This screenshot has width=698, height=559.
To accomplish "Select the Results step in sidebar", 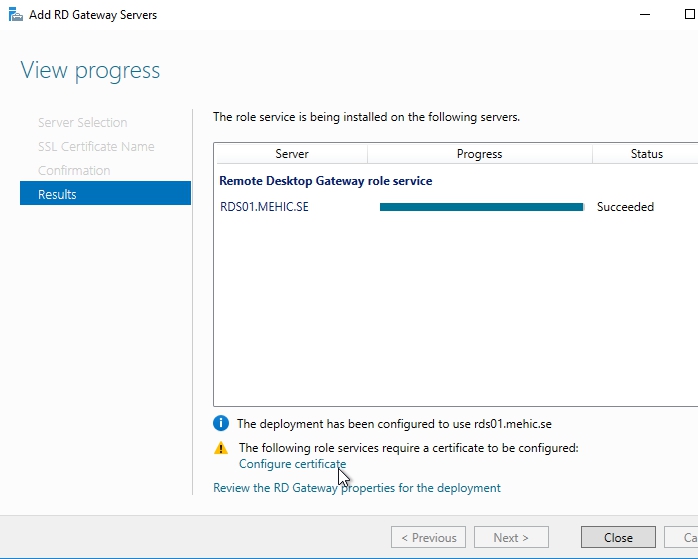I will click(x=105, y=194).
